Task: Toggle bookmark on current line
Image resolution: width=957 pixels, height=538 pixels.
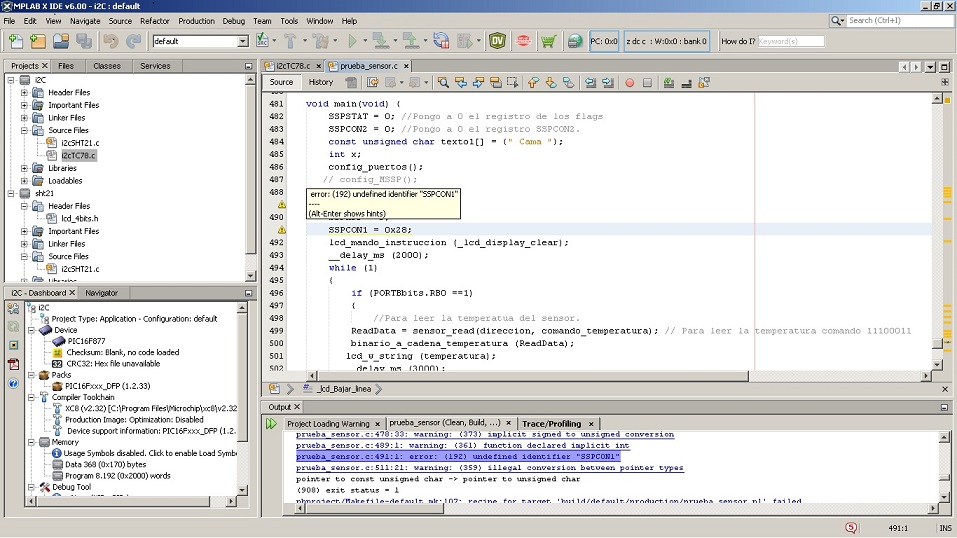Action: (x=569, y=82)
